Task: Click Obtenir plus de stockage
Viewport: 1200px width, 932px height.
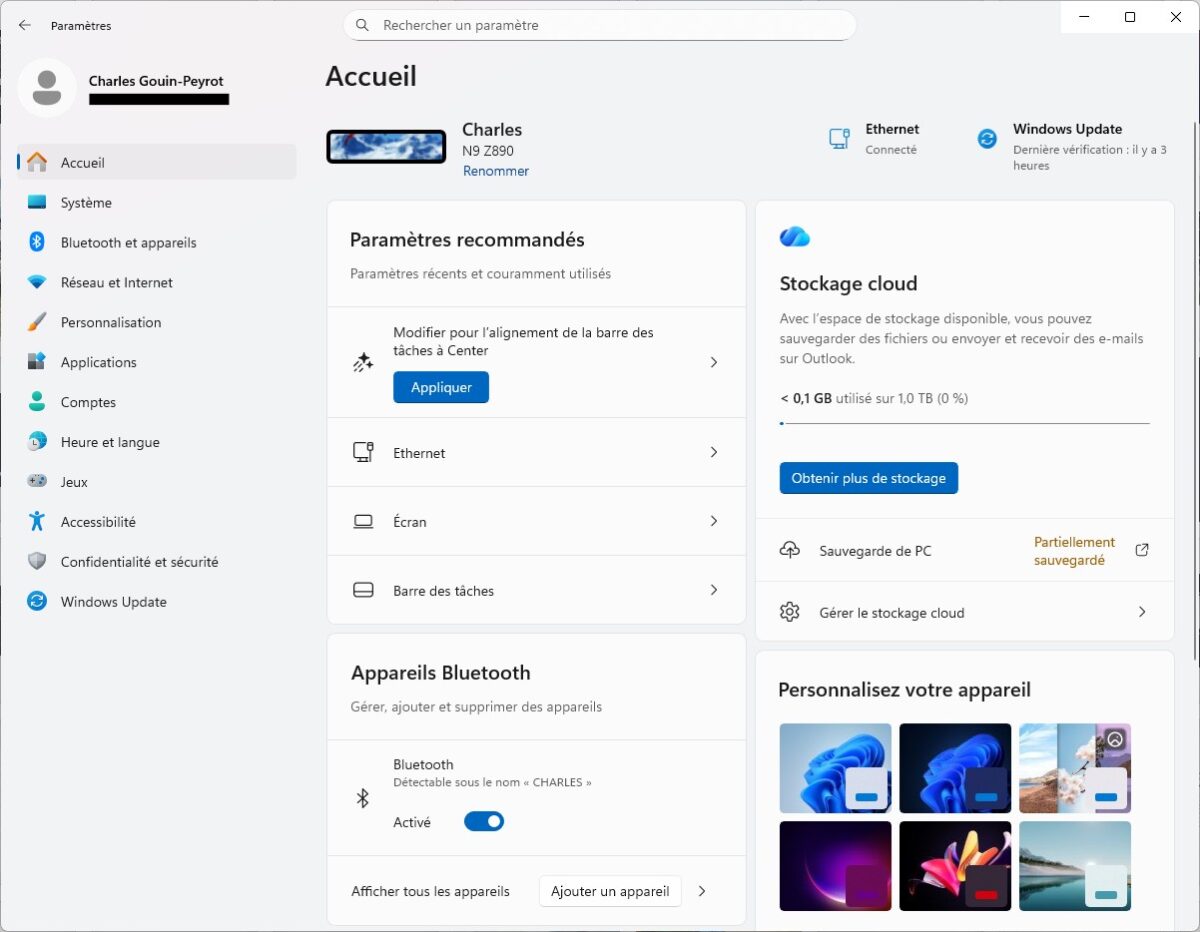Action: pyautogui.click(x=868, y=478)
